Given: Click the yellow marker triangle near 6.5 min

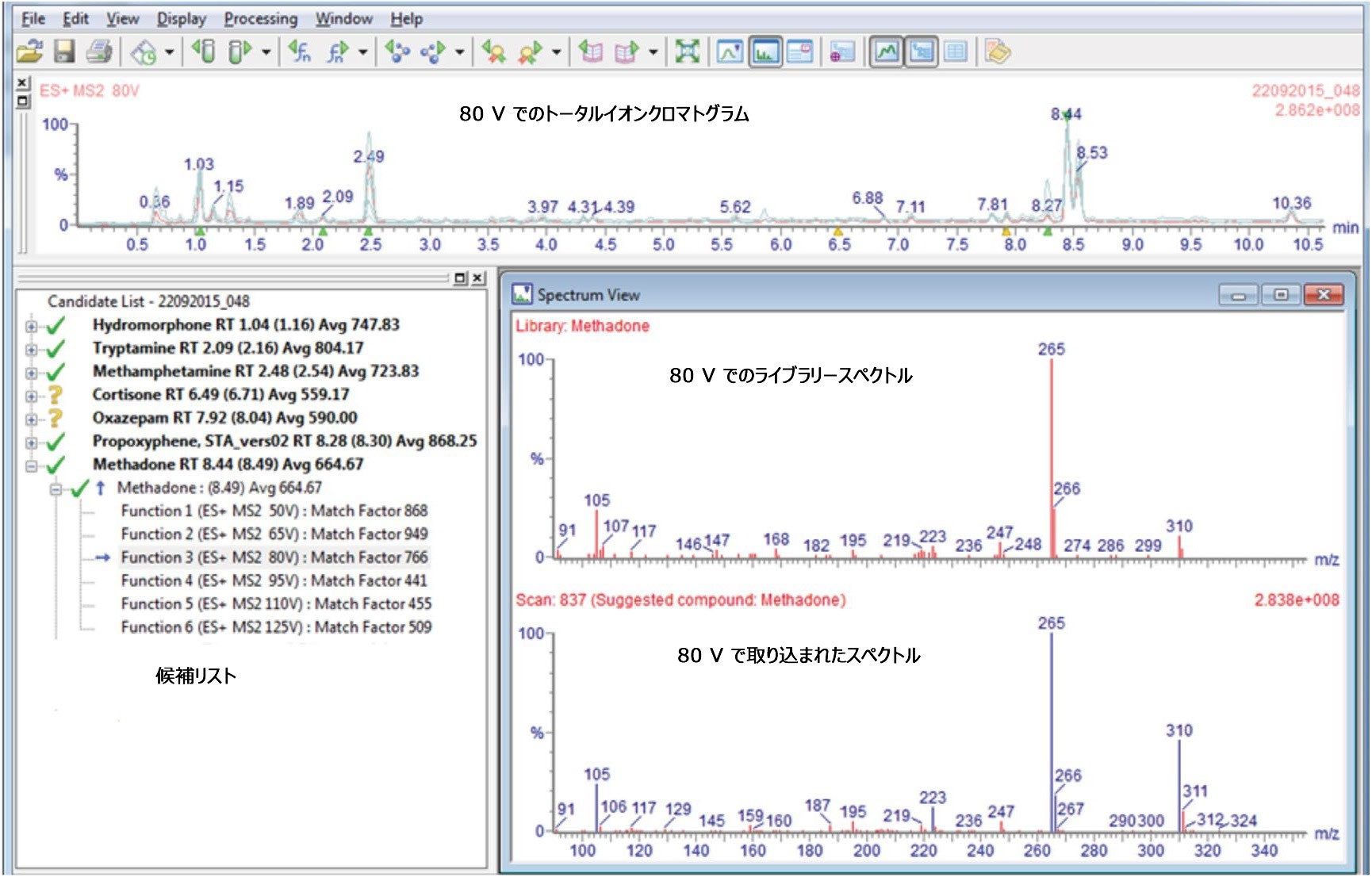Looking at the screenshot, I should tap(838, 231).
